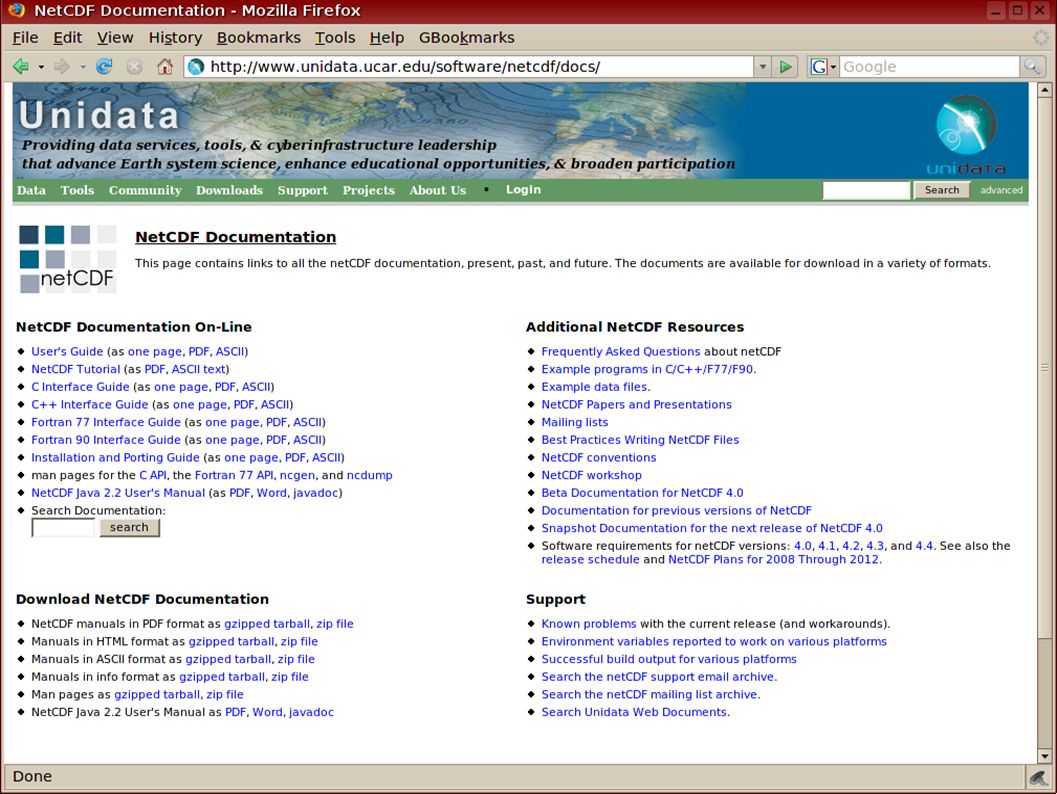Click the Unidata globe logo in the banner

[966, 125]
